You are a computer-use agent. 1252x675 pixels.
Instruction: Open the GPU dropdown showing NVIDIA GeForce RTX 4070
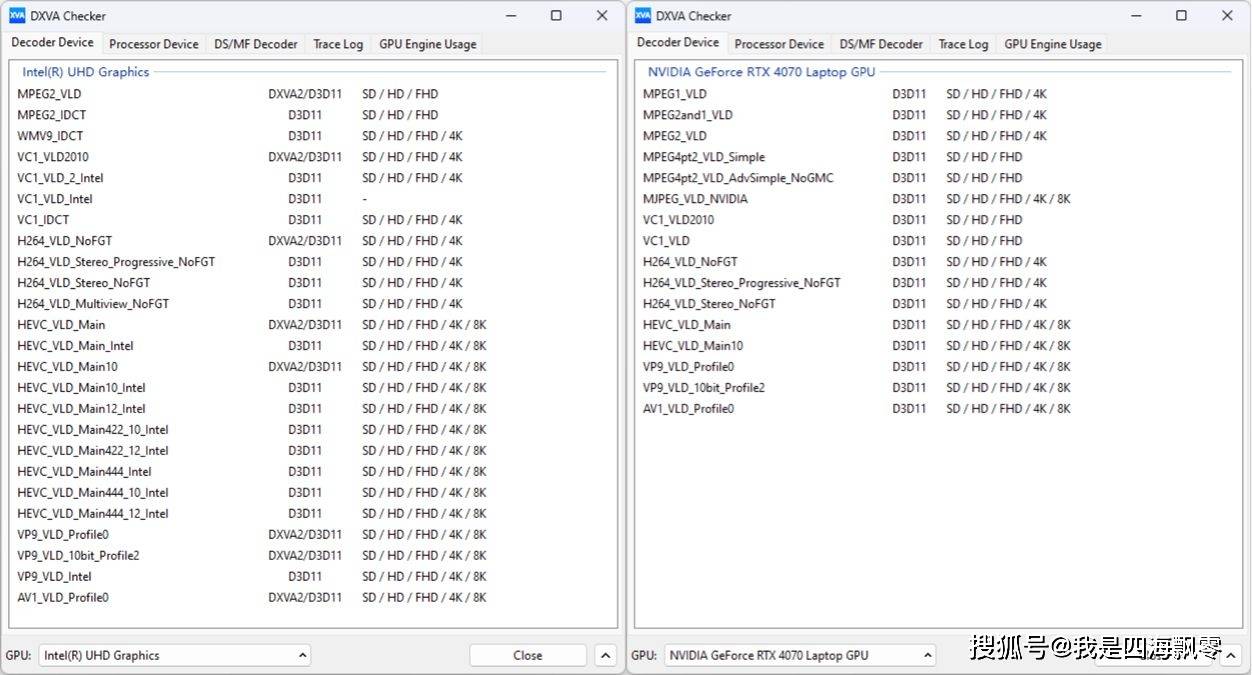click(800, 656)
